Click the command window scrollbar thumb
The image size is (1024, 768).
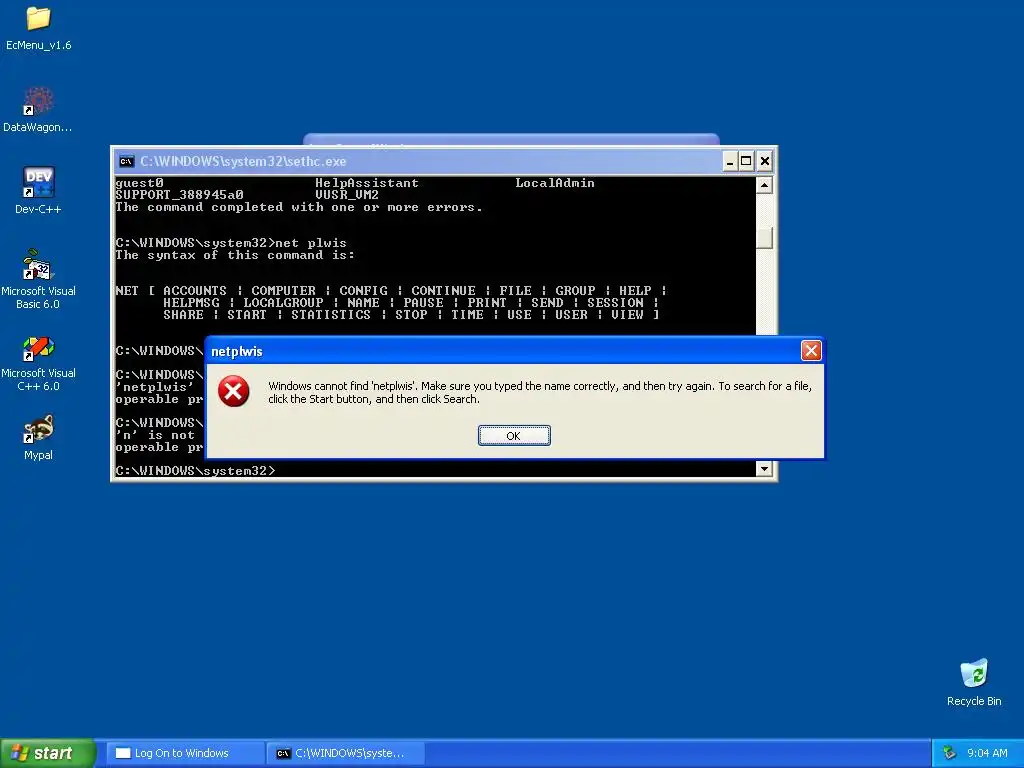(x=764, y=238)
